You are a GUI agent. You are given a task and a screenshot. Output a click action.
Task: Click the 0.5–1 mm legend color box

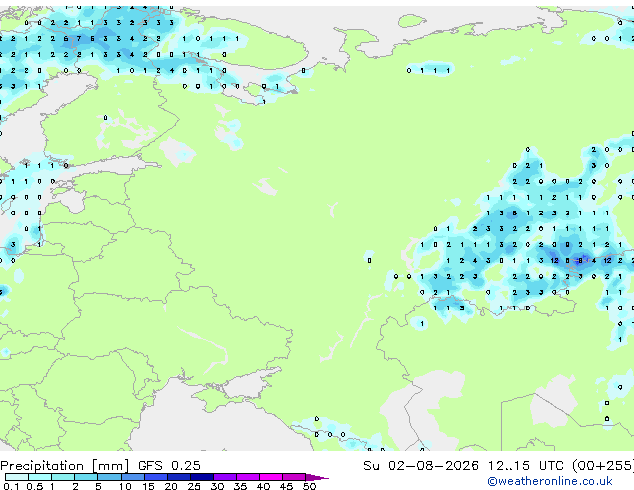point(40,477)
